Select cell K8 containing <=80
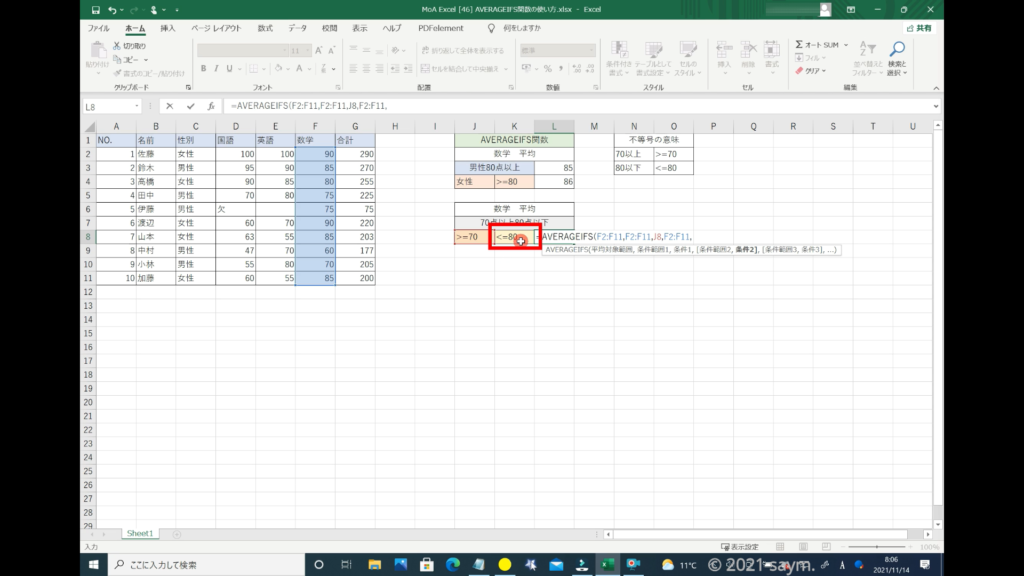Image resolution: width=1024 pixels, height=576 pixels. point(514,237)
